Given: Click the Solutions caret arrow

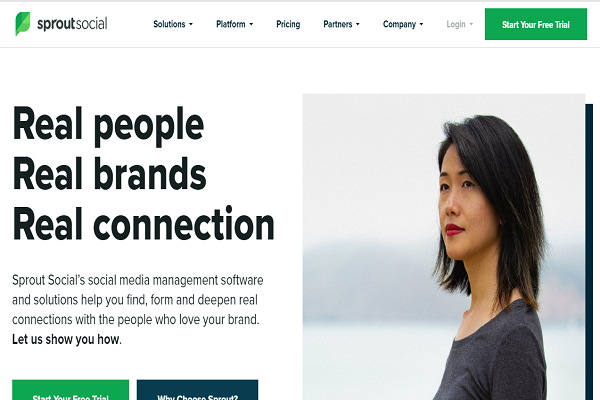Looking at the screenshot, I should click(x=191, y=24).
